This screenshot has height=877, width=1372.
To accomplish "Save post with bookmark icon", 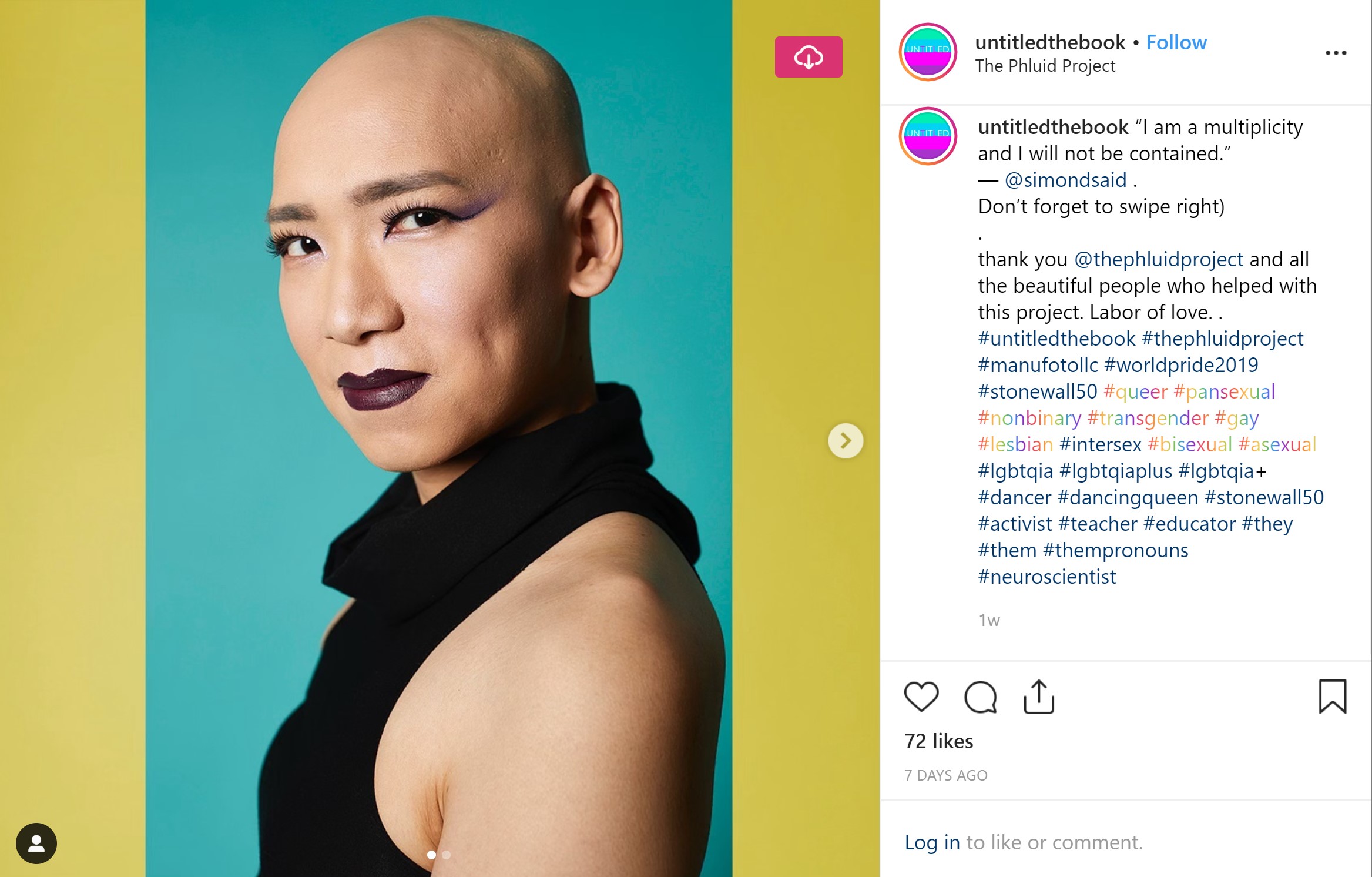I will click(x=1332, y=697).
